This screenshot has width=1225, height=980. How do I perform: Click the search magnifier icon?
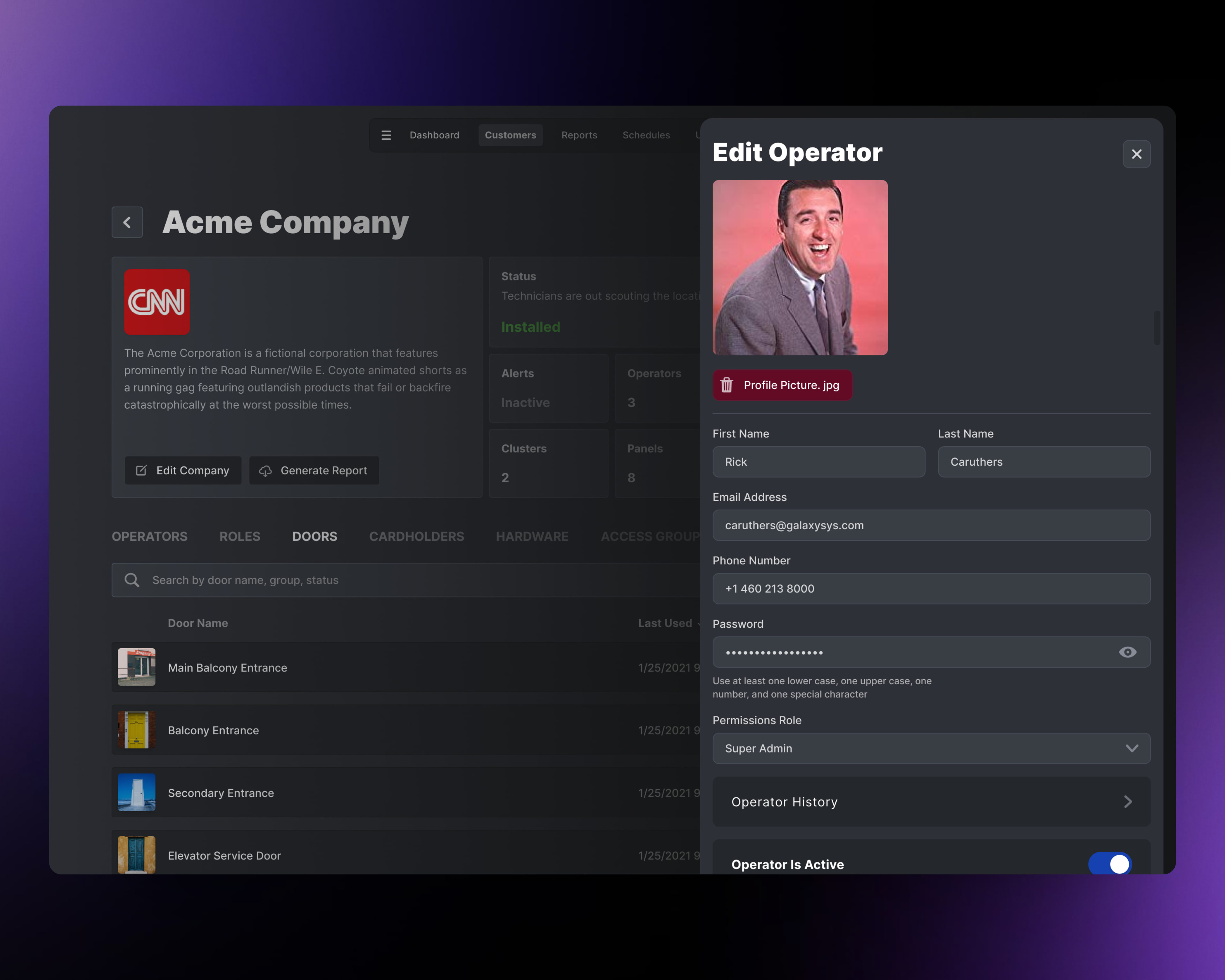pyautogui.click(x=132, y=580)
